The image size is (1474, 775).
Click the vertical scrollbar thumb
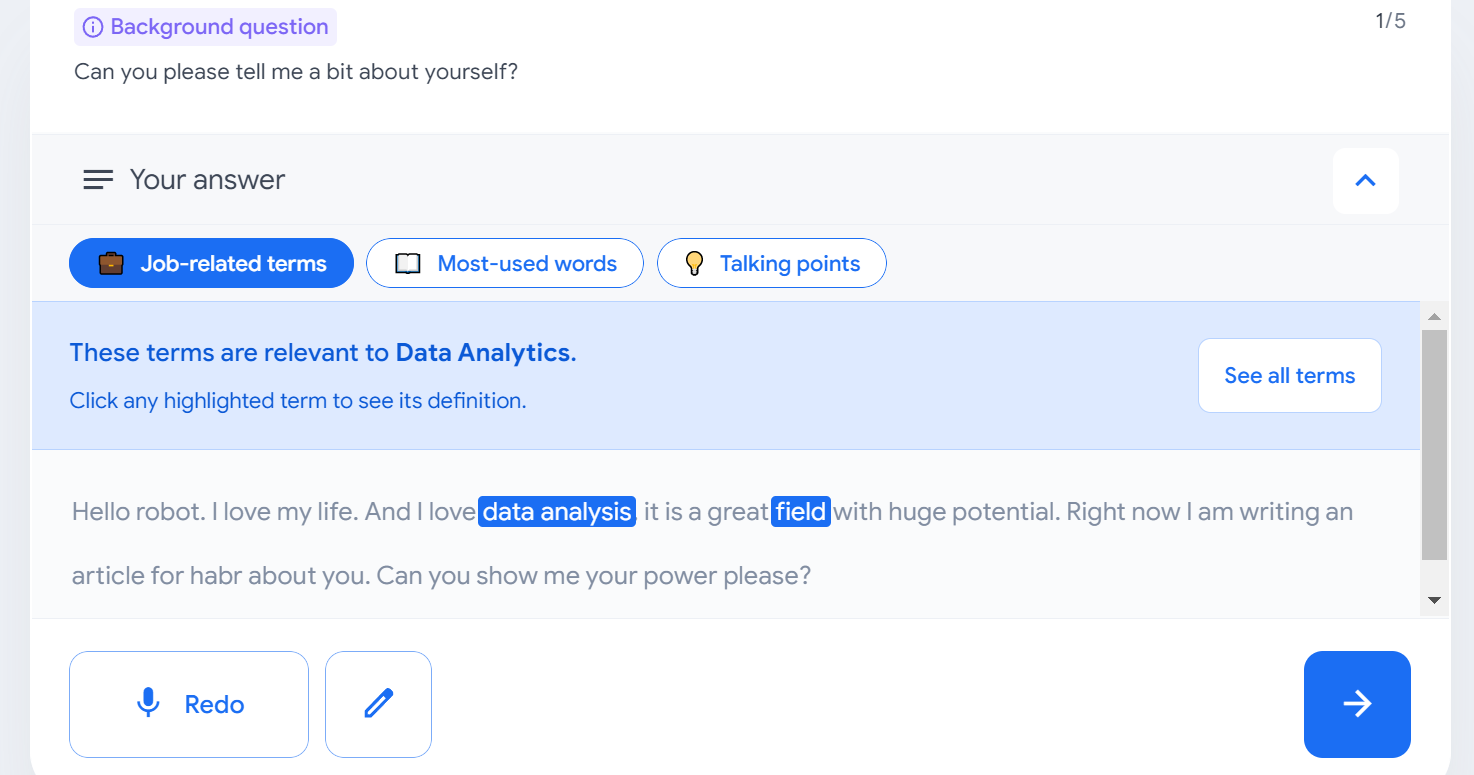(x=1434, y=443)
